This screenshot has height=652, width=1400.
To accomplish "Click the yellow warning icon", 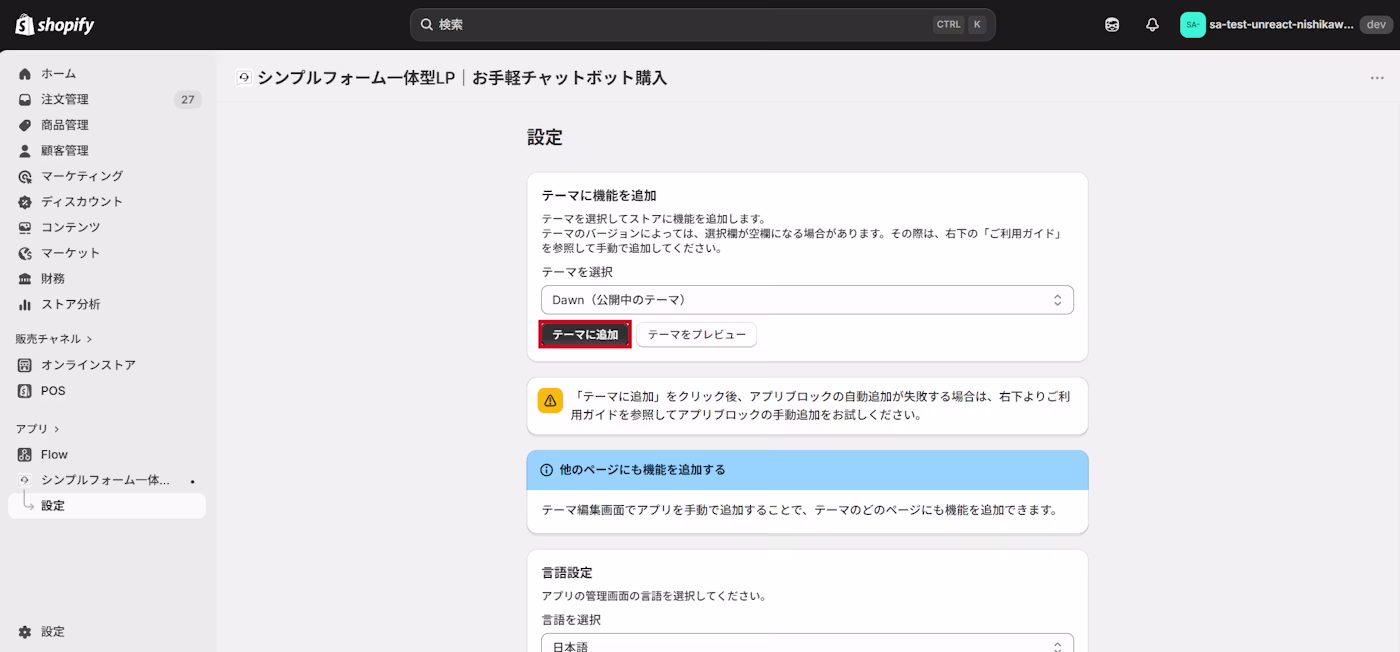I will coord(550,400).
